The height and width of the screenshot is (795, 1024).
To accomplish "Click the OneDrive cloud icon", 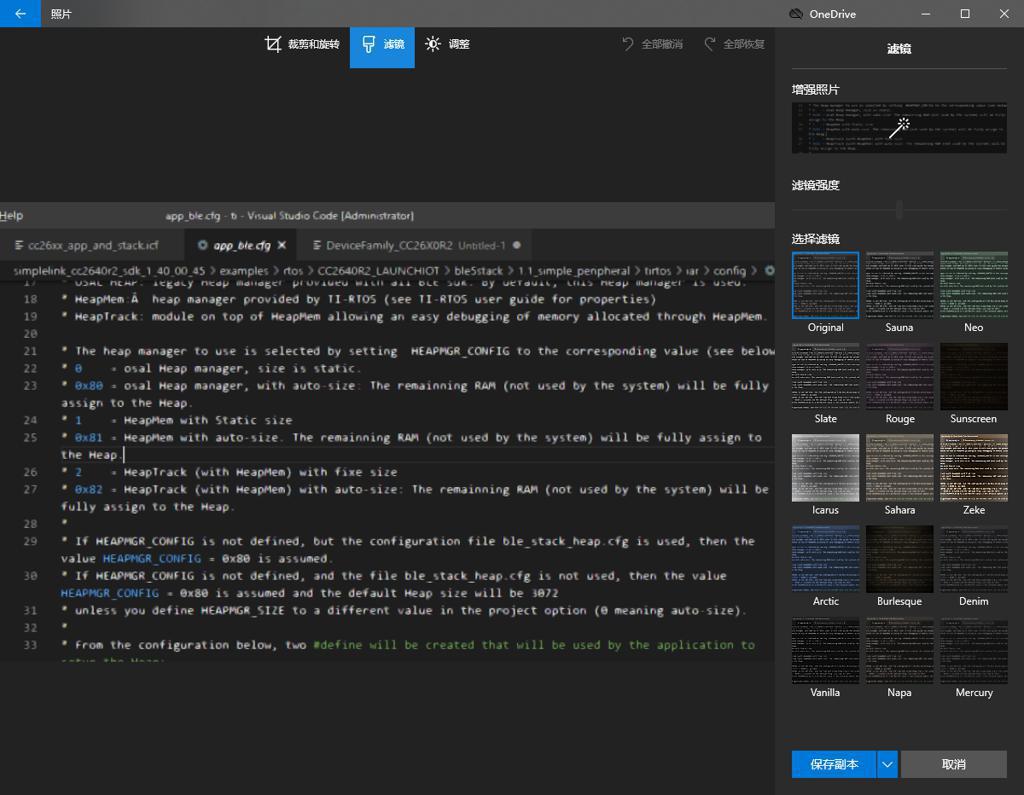I will coord(796,14).
